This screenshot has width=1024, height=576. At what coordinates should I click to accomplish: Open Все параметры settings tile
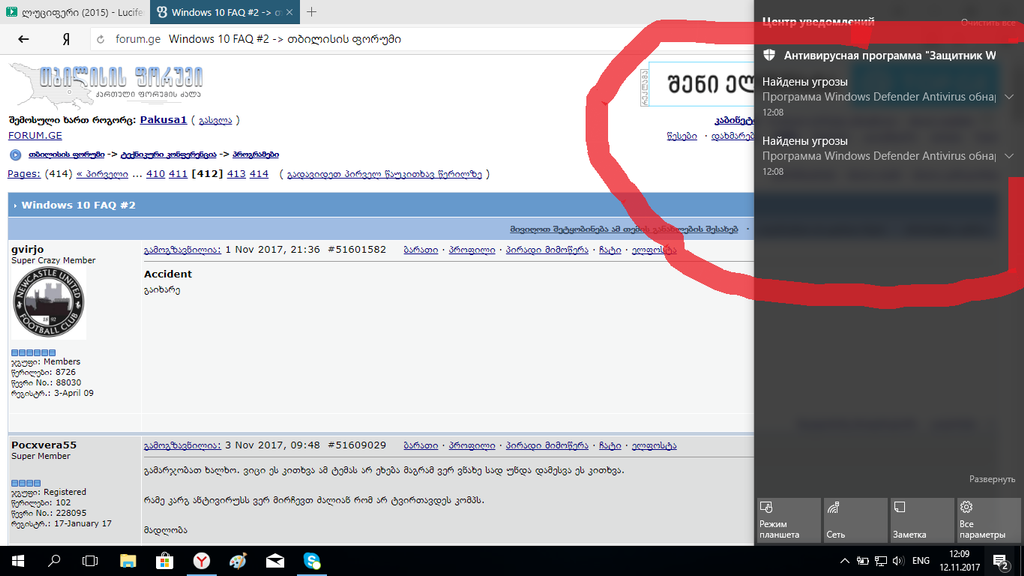click(x=988, y=520)
